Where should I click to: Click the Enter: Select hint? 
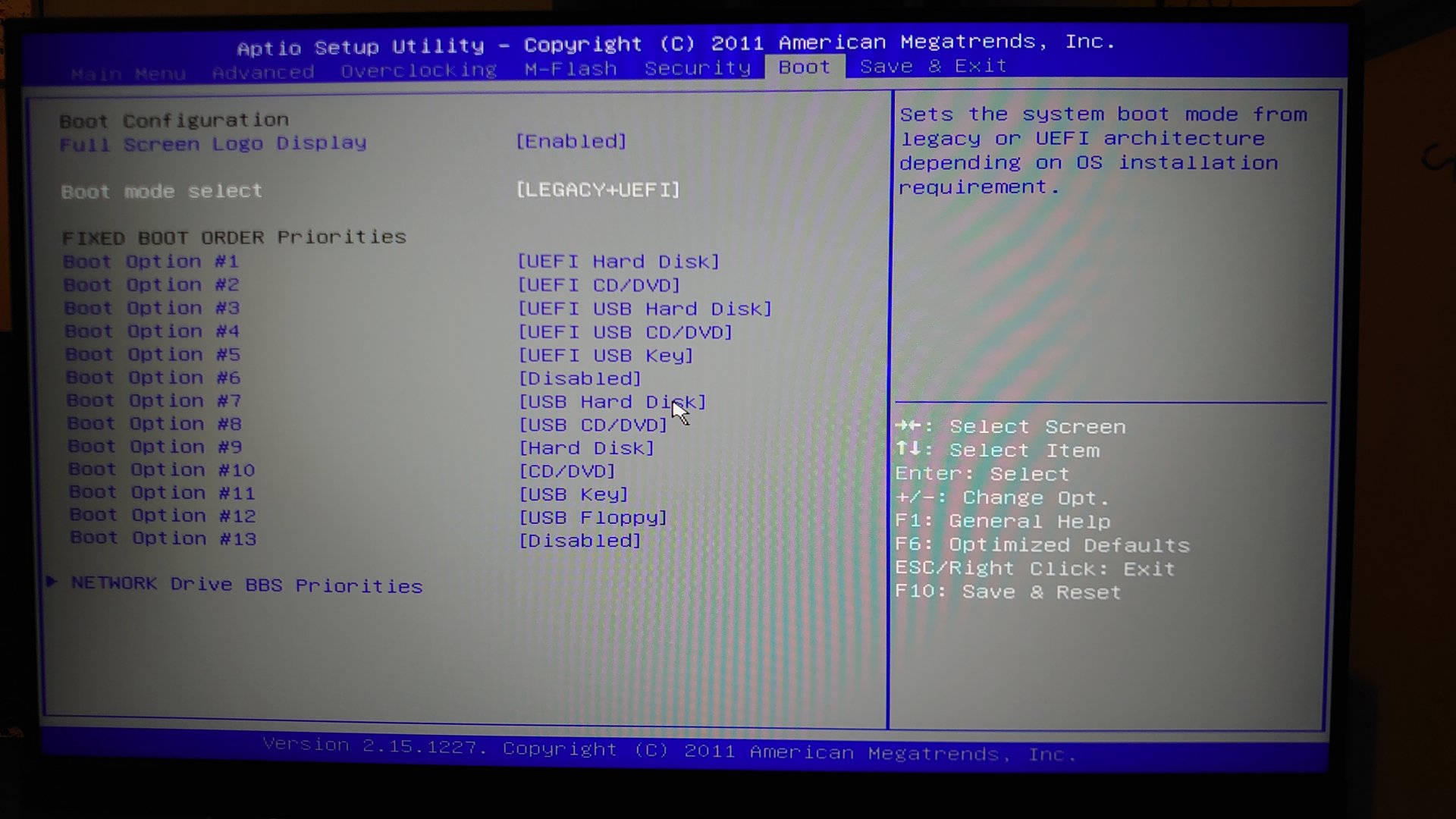tap(982, 474)
